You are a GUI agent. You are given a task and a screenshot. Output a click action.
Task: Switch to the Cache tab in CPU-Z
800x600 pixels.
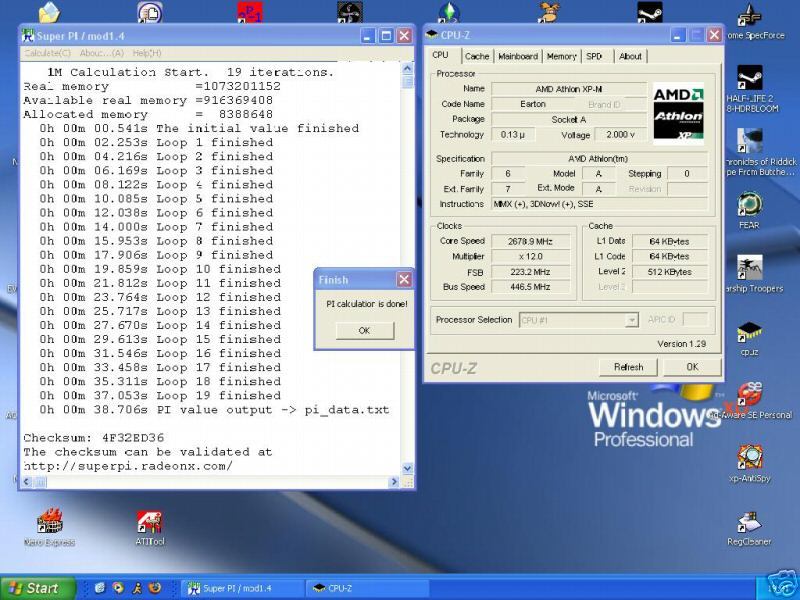point(477,56)
